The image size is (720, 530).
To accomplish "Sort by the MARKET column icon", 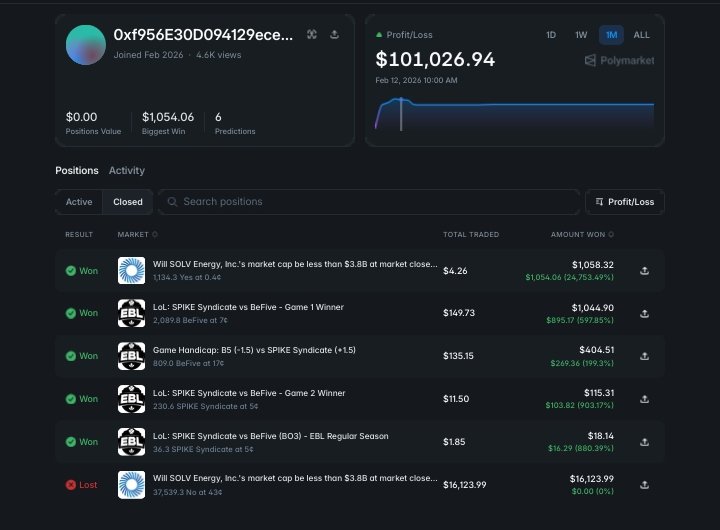I will (x=155, y=234).
